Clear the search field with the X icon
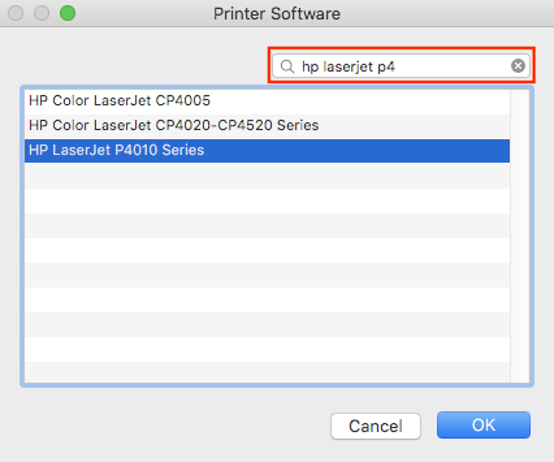554x462 pixels. pyautogui.click(x=518, y=66)
